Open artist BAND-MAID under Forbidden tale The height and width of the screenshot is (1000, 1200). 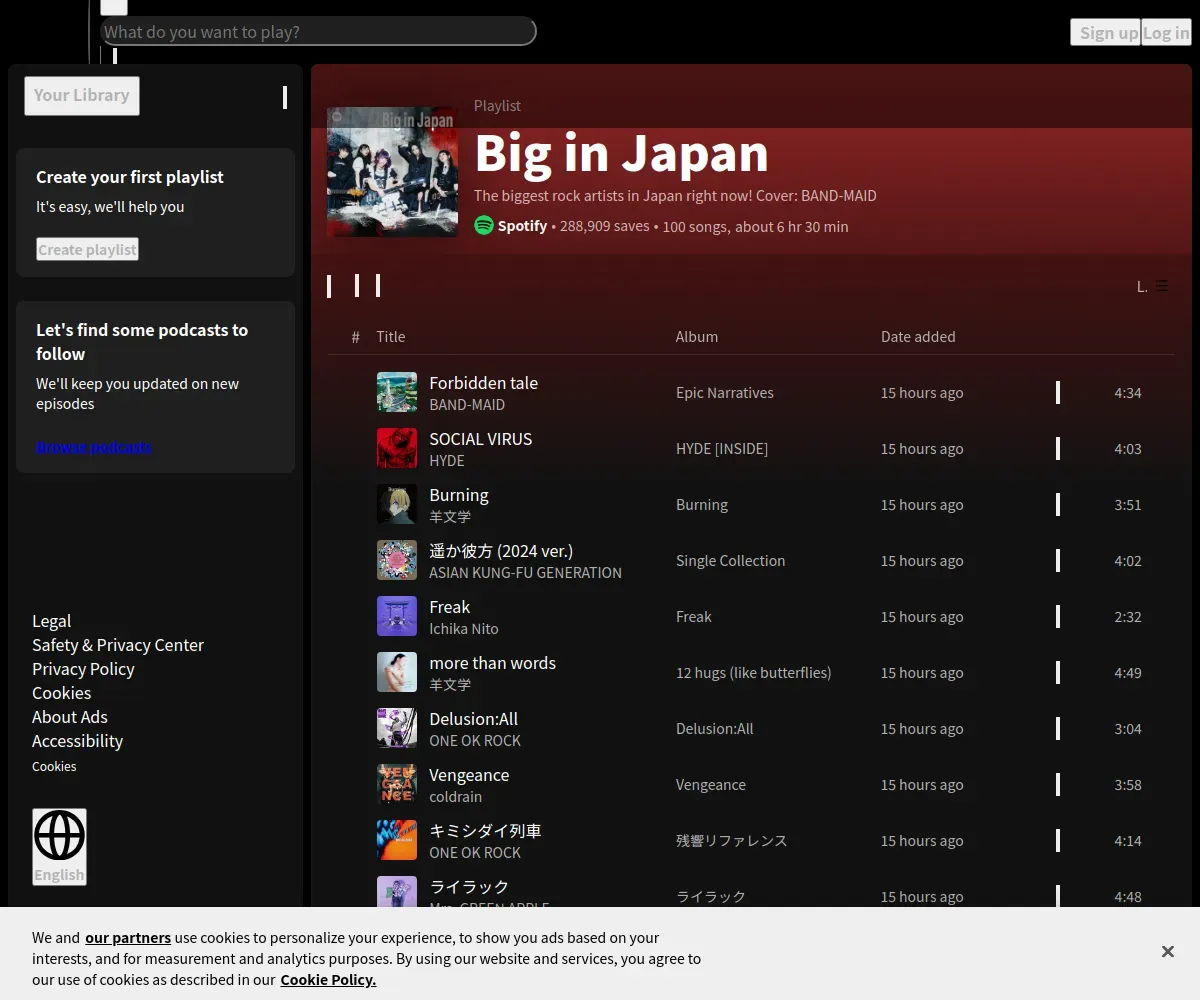(x=467, y=405)
